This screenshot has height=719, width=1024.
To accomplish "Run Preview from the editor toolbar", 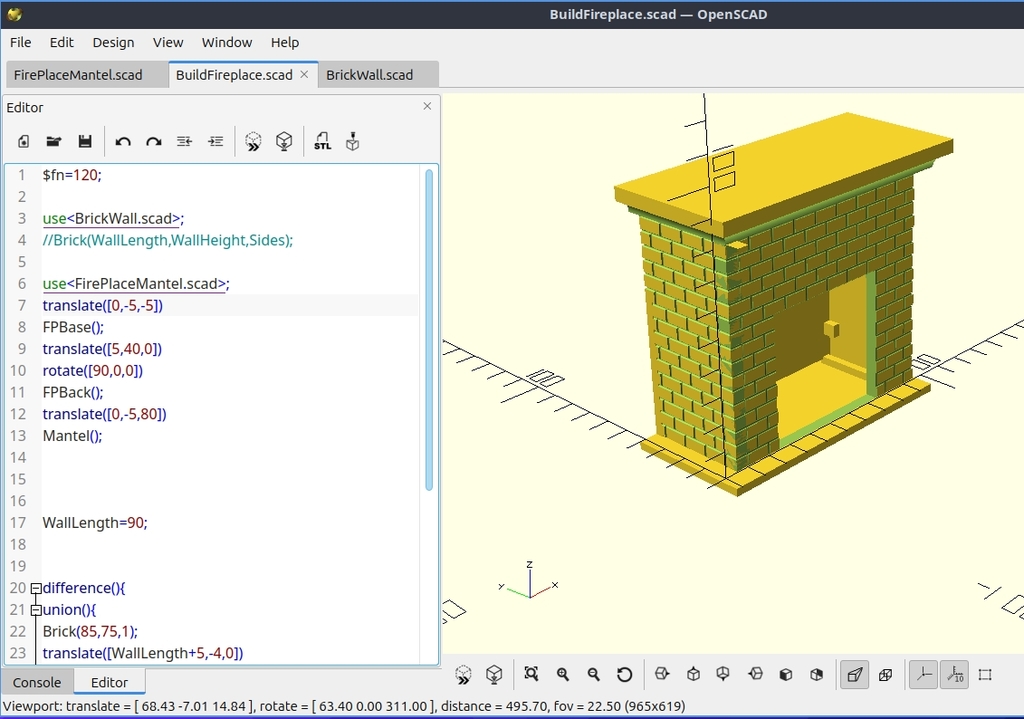I will click(x=253, y=141).
